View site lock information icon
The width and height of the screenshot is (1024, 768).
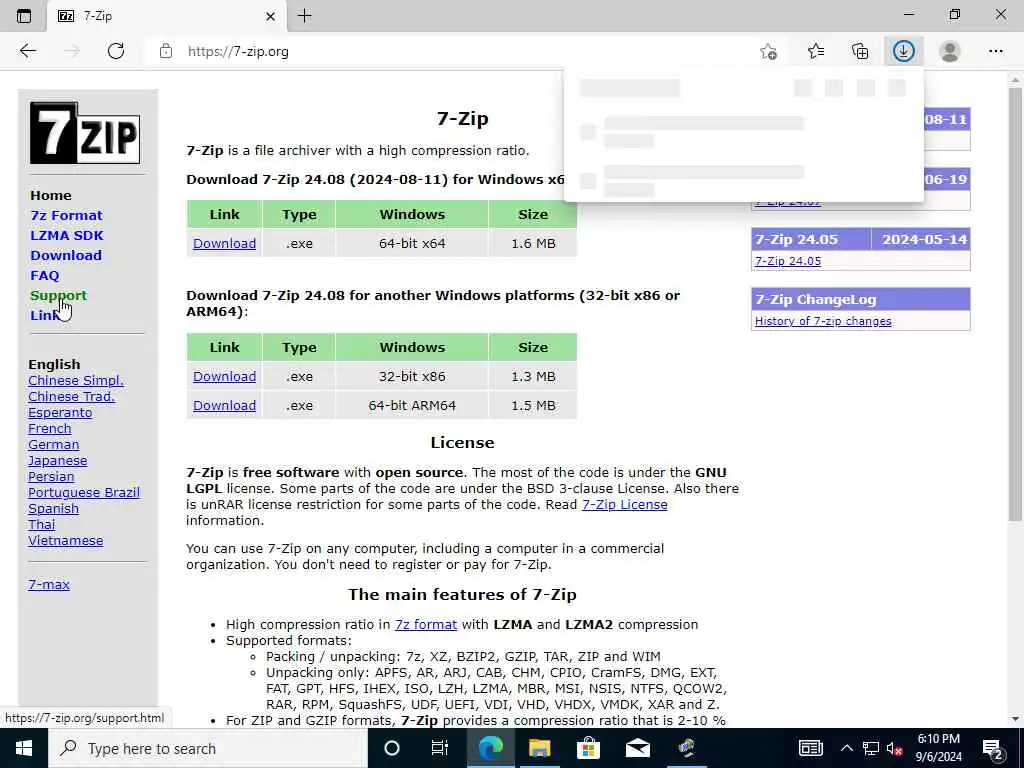click(166, 51)
